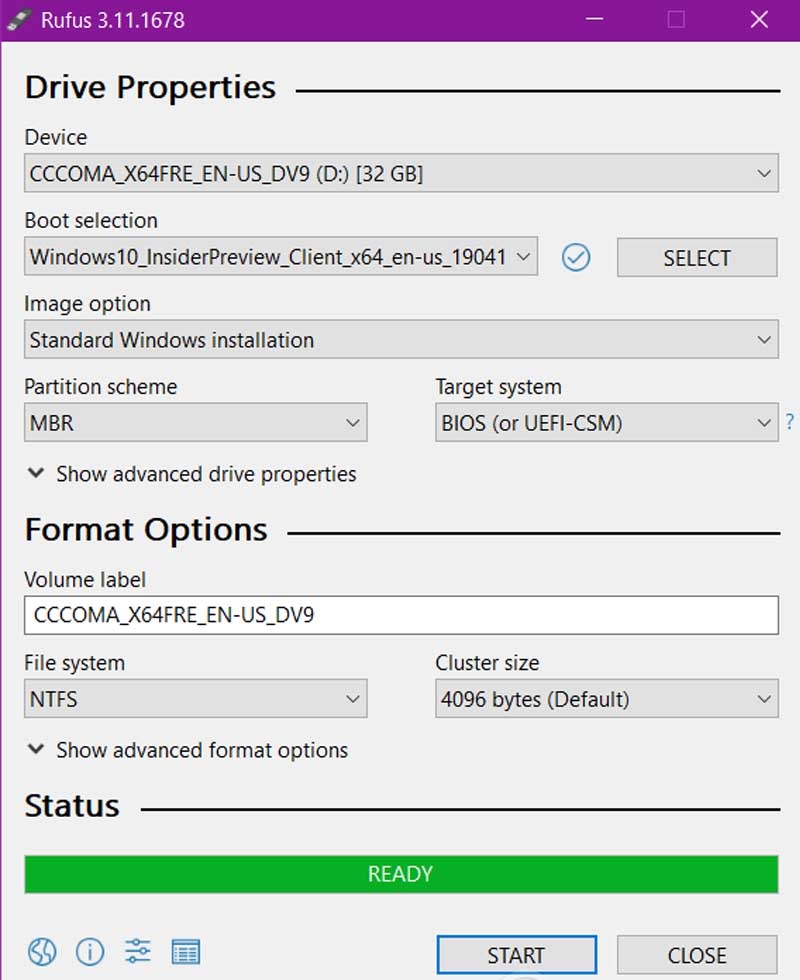Expand Show advanced format options

tap(188, 750)
